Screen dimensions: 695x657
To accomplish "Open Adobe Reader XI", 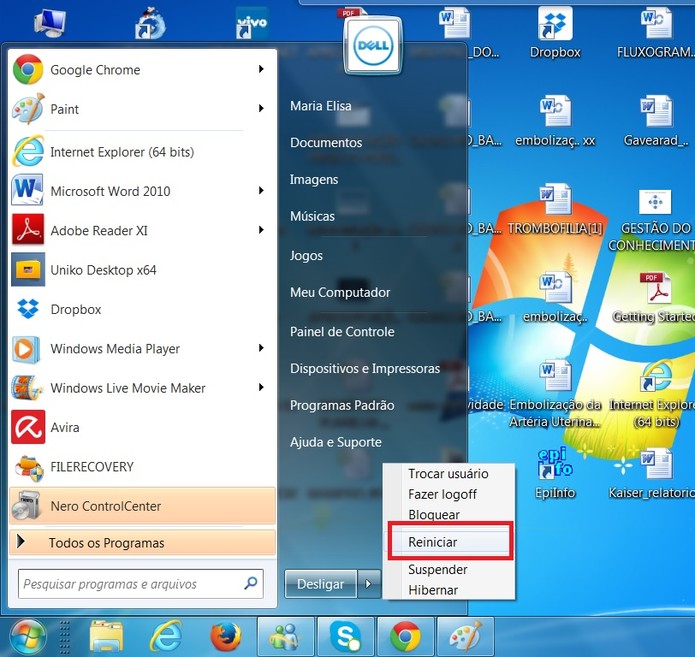I will click(142, 231).
